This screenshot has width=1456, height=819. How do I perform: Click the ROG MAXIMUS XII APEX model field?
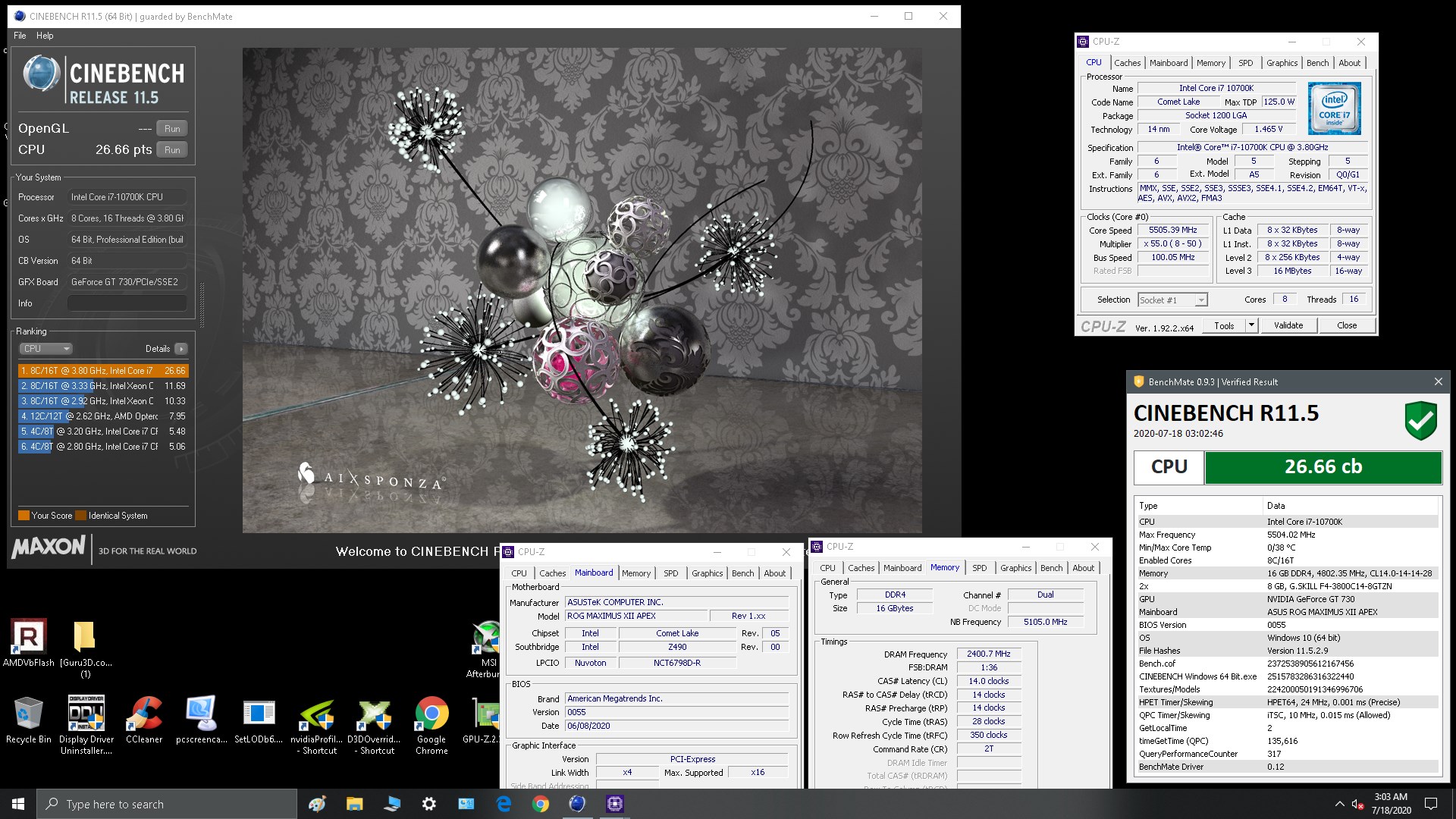tap(636, 616)
